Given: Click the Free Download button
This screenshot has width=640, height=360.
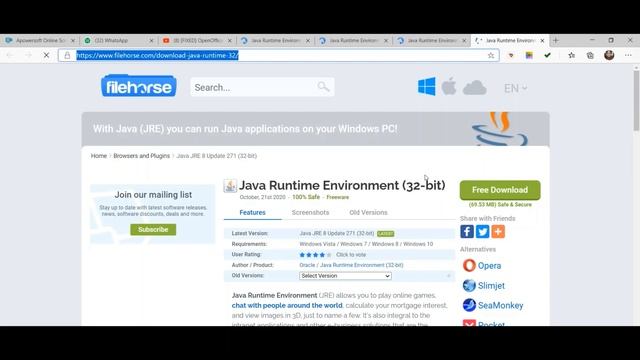Looking at the screenshot, I should 500,190.
